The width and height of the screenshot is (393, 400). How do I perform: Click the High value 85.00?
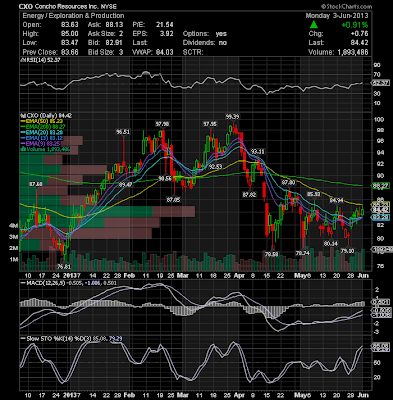69,34
